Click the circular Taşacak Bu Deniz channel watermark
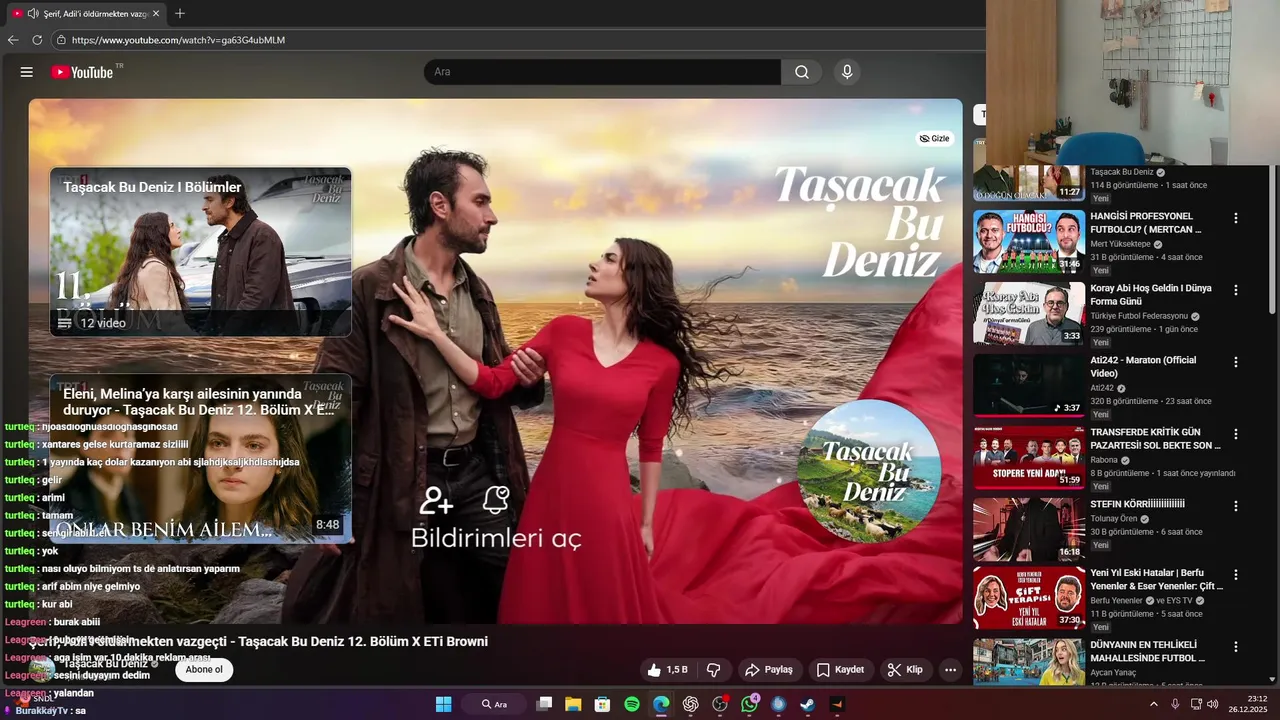The height and width of the screenshot is (720, 1280). [868, 470]
